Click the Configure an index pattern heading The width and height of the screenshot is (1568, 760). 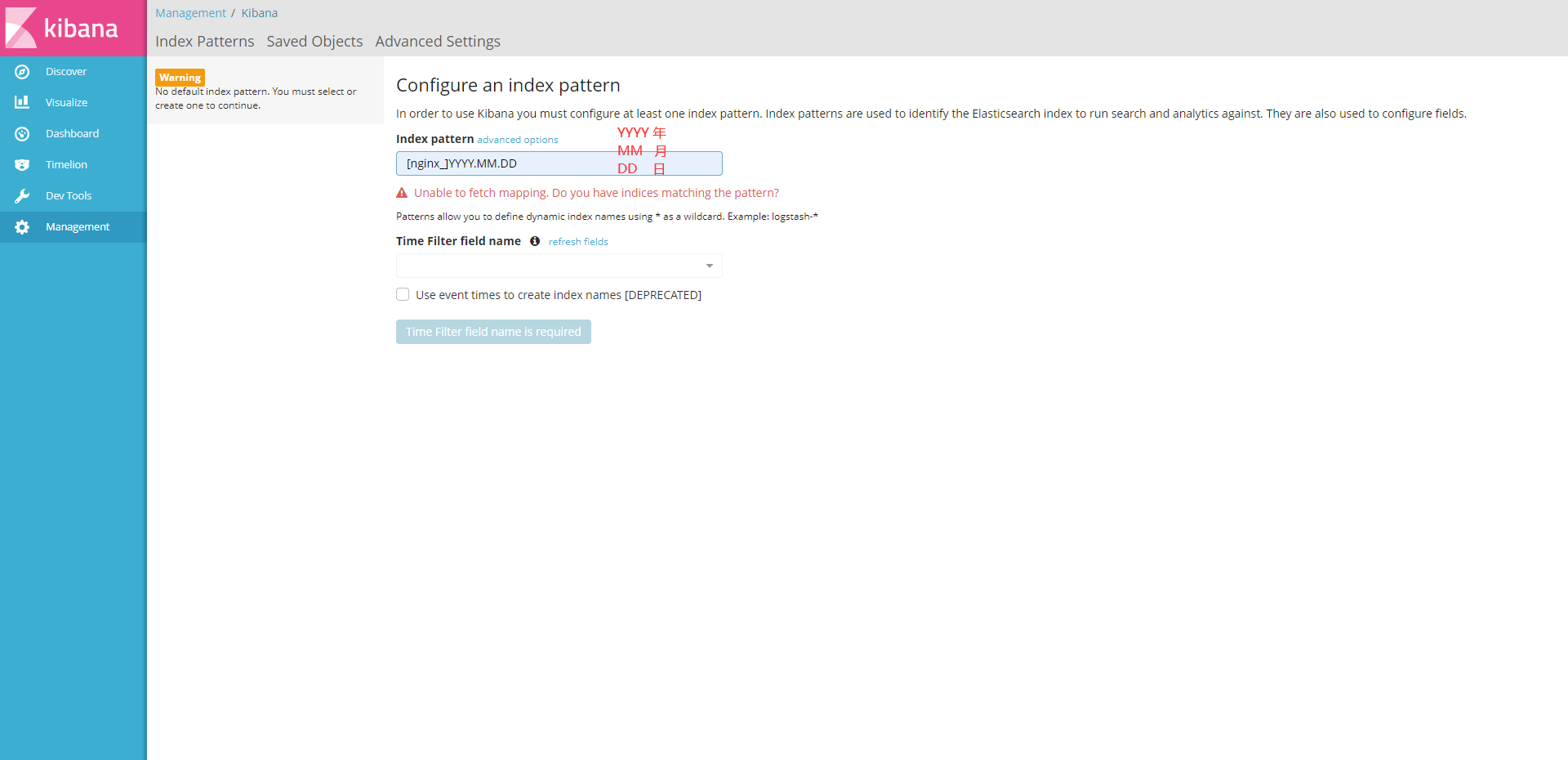pos(508,85)
